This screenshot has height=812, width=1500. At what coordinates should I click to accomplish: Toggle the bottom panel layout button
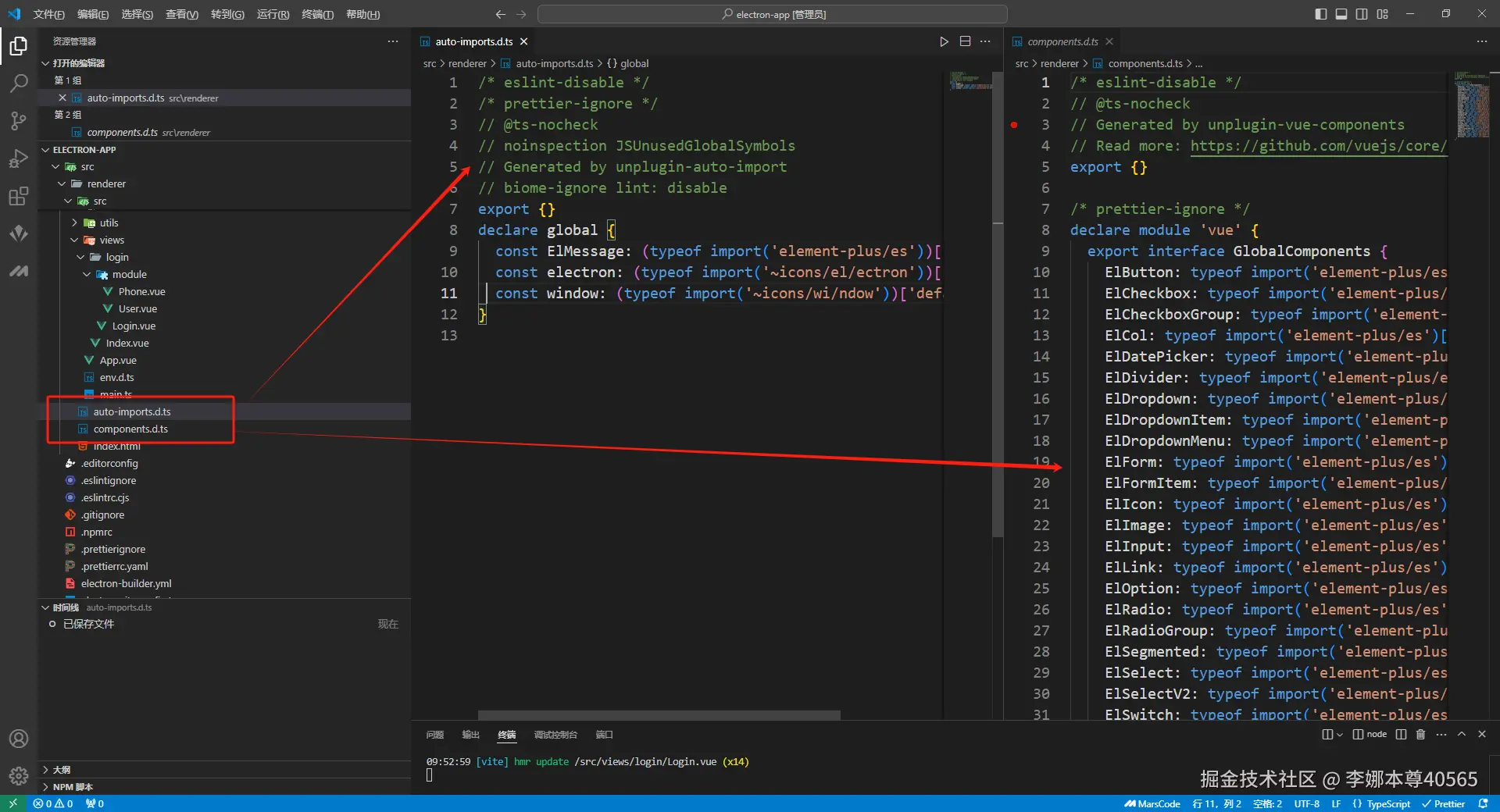coord(1341,14)
